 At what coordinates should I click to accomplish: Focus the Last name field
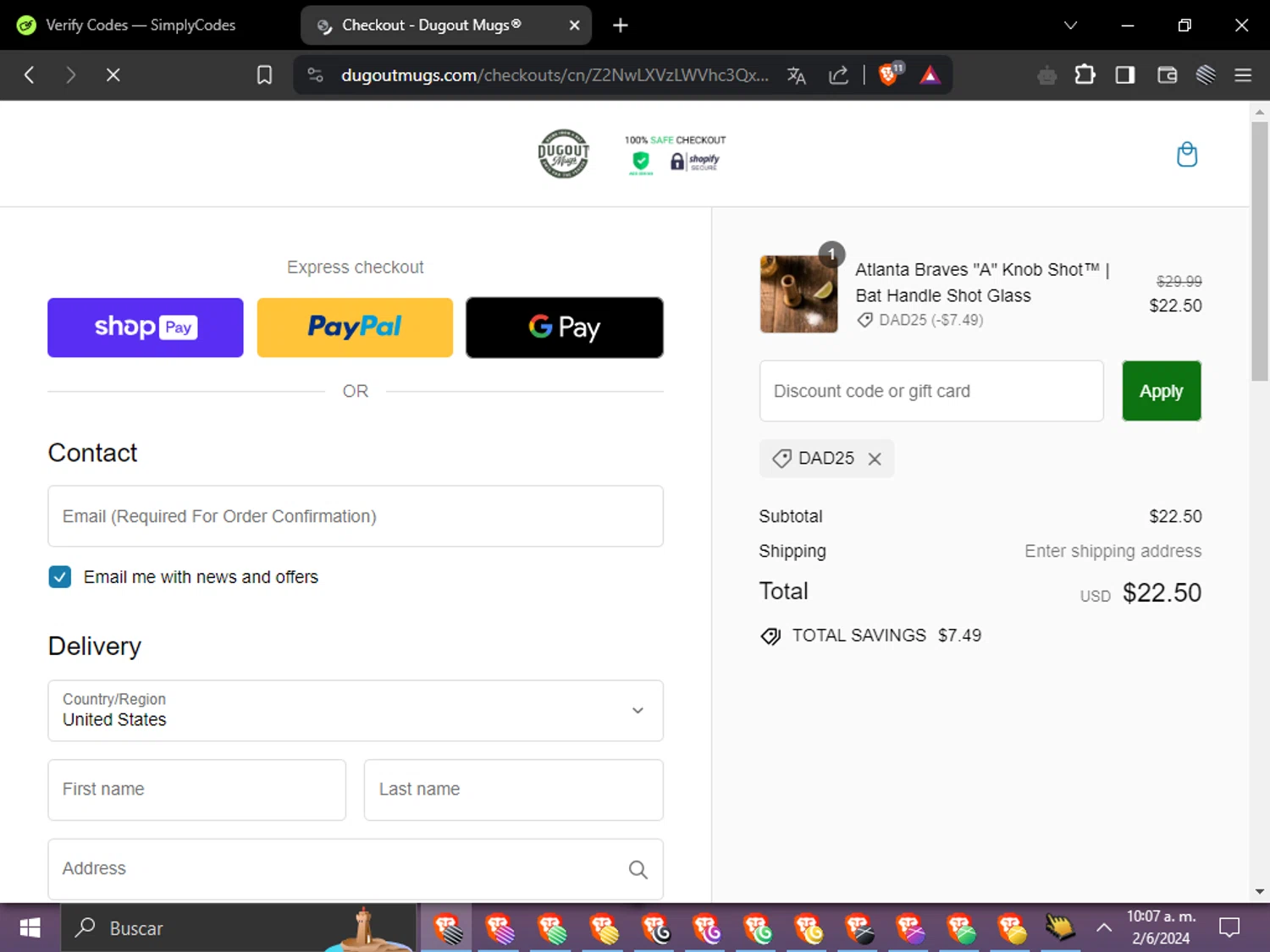pos(514,790)
